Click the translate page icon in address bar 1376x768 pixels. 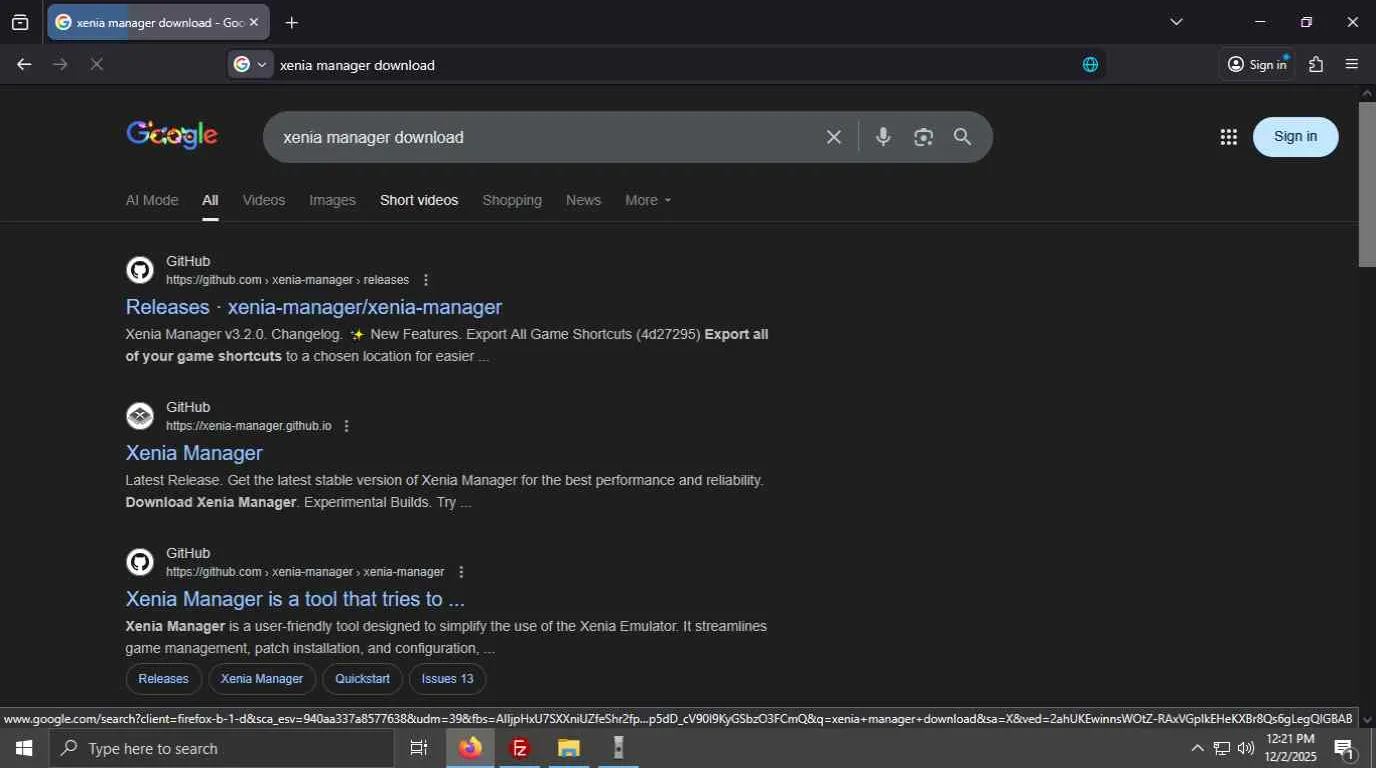[1090, 64]
